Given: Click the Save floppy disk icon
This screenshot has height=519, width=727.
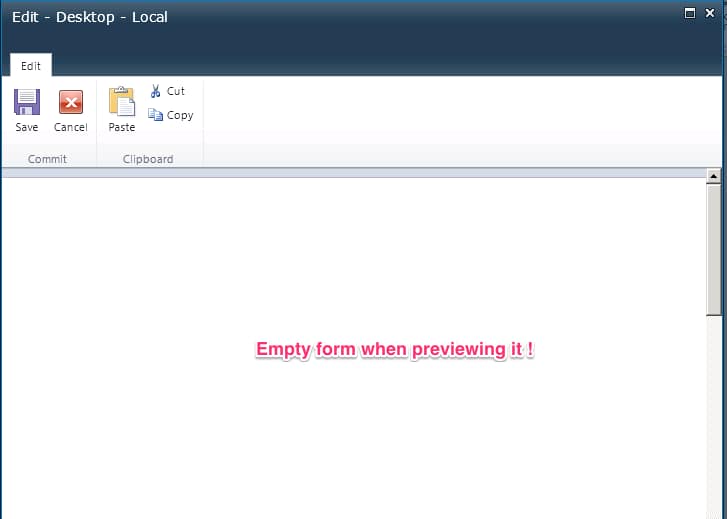Looking at the screenshot, I should click(27, 102).
